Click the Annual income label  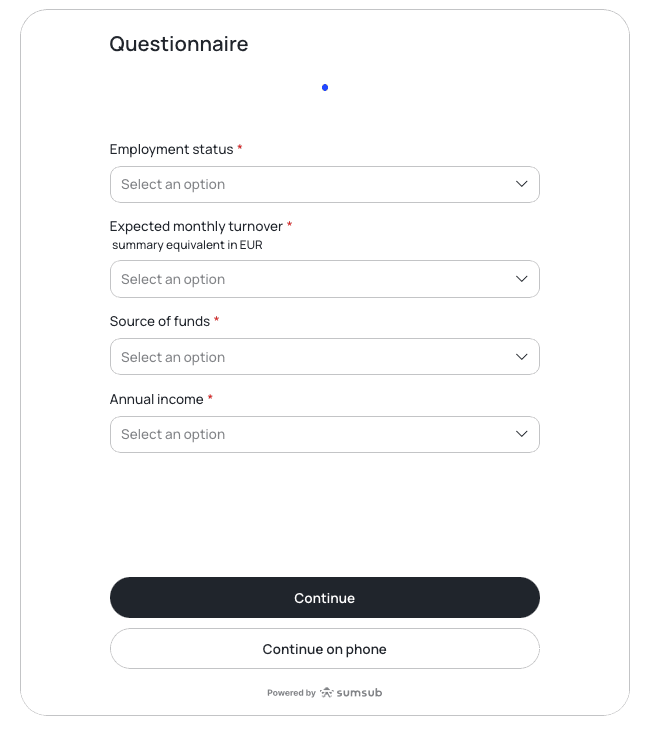[x=156, y=399]
